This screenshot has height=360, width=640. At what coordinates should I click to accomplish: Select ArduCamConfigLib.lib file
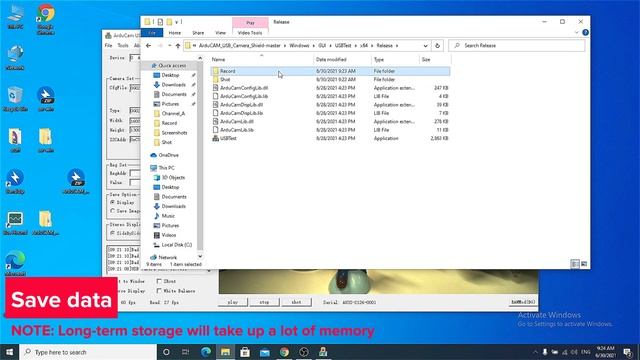(244, 96)
